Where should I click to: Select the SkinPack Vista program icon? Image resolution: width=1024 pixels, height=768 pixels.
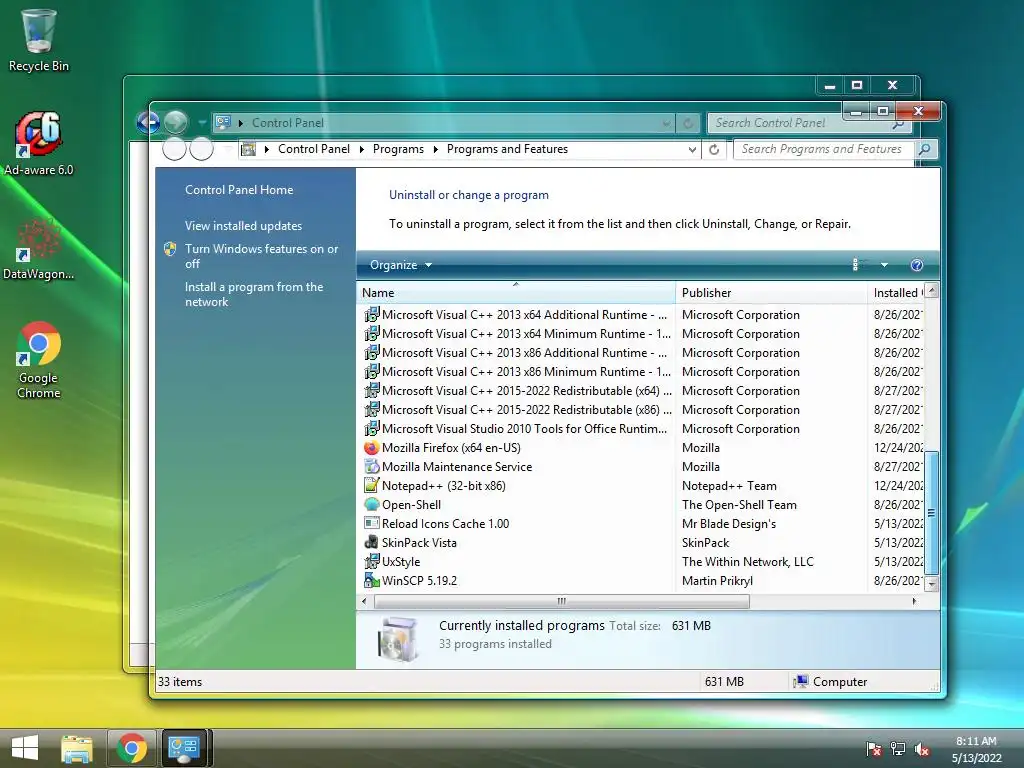372,542
